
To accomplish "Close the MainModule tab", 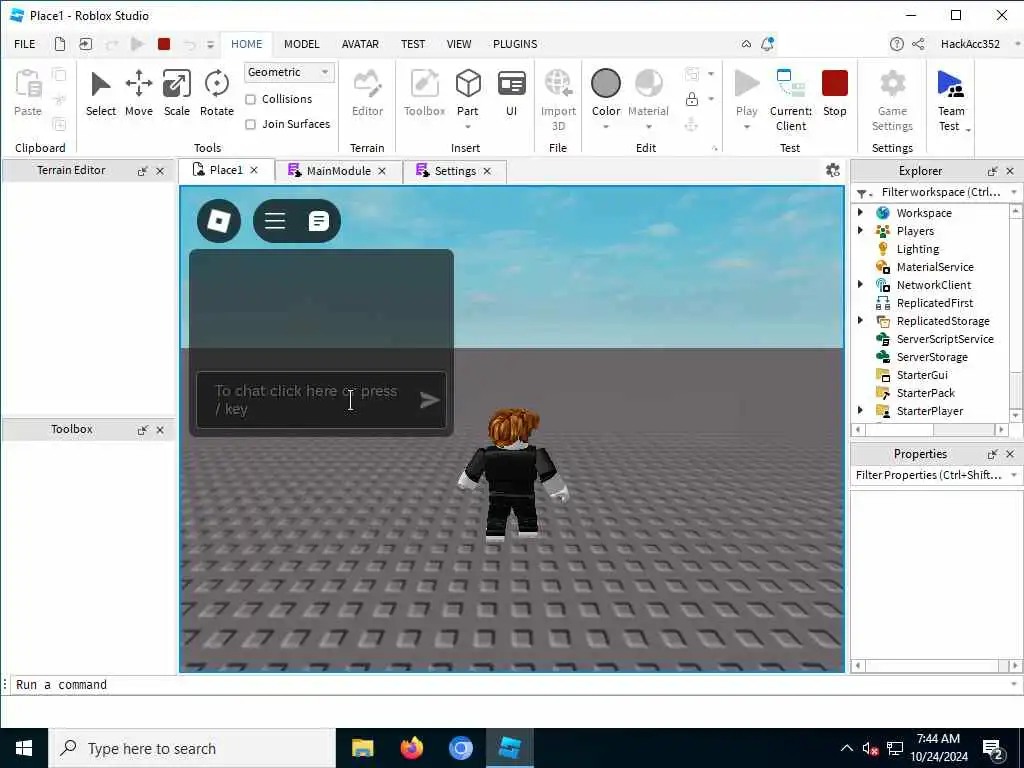I will (383, 171).
